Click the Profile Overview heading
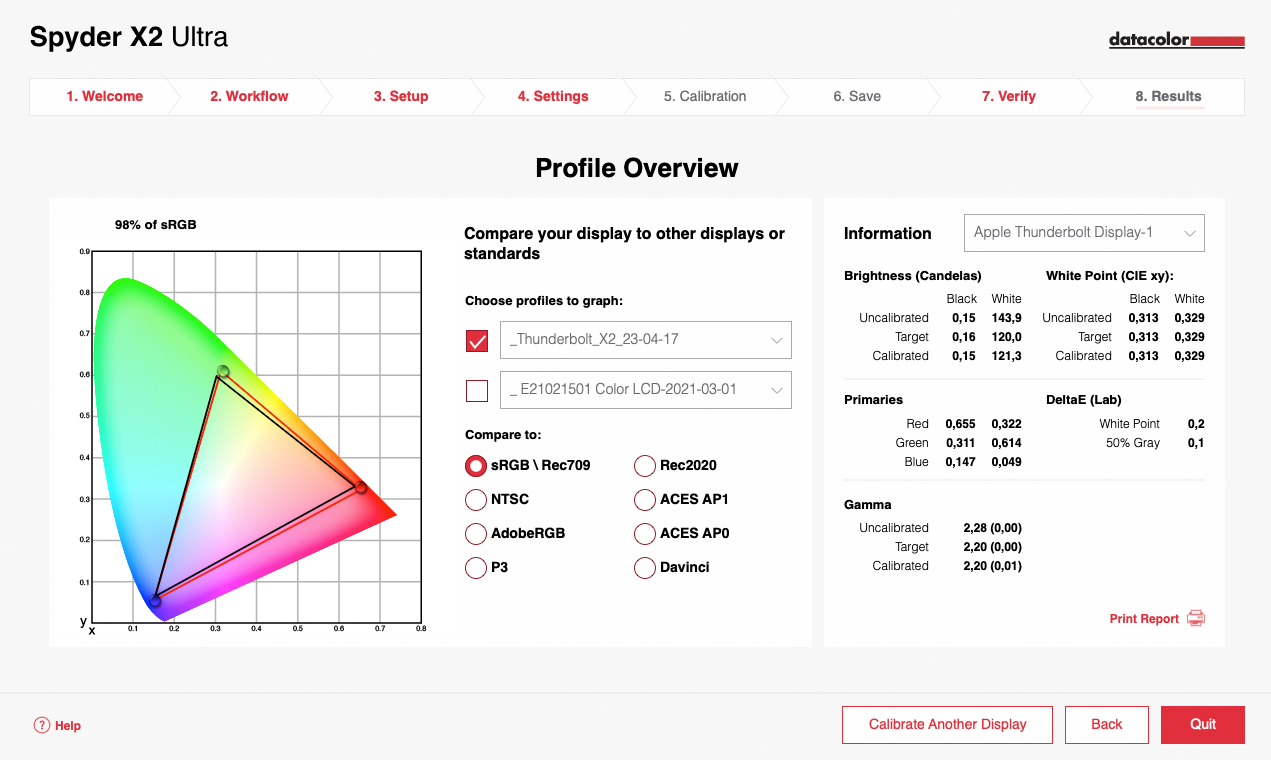 [637, 168]
